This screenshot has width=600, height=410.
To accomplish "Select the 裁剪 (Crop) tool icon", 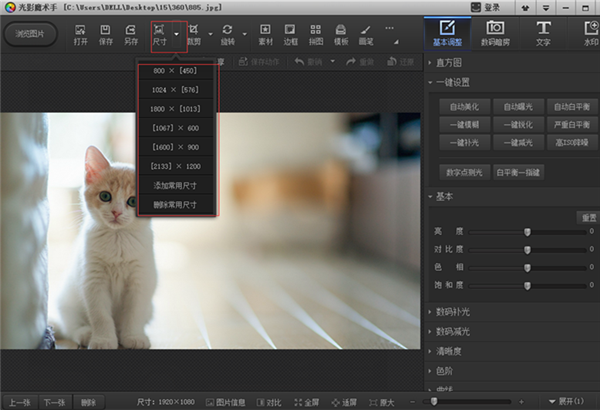I will [194, 33].
